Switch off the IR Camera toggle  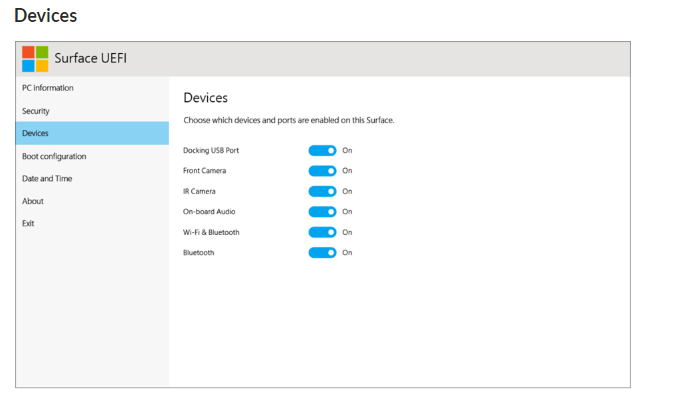tap(322, 191)
